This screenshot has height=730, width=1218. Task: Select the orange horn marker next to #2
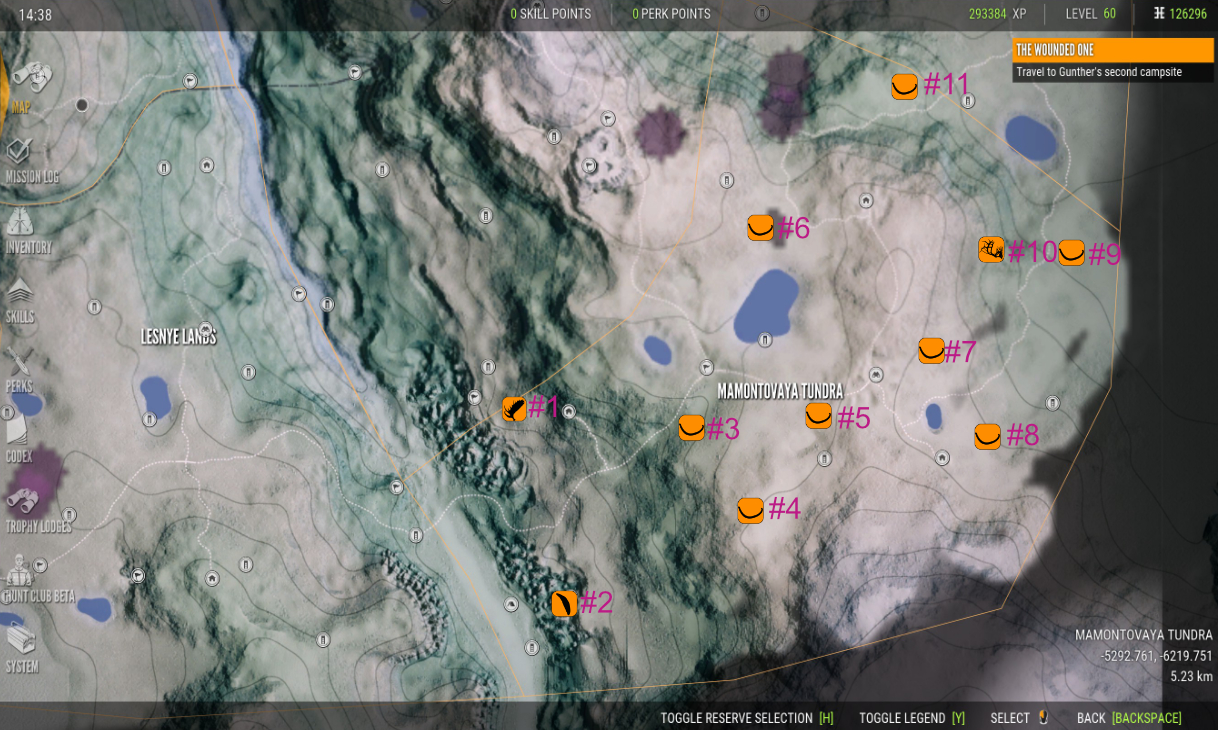(564, 603)
